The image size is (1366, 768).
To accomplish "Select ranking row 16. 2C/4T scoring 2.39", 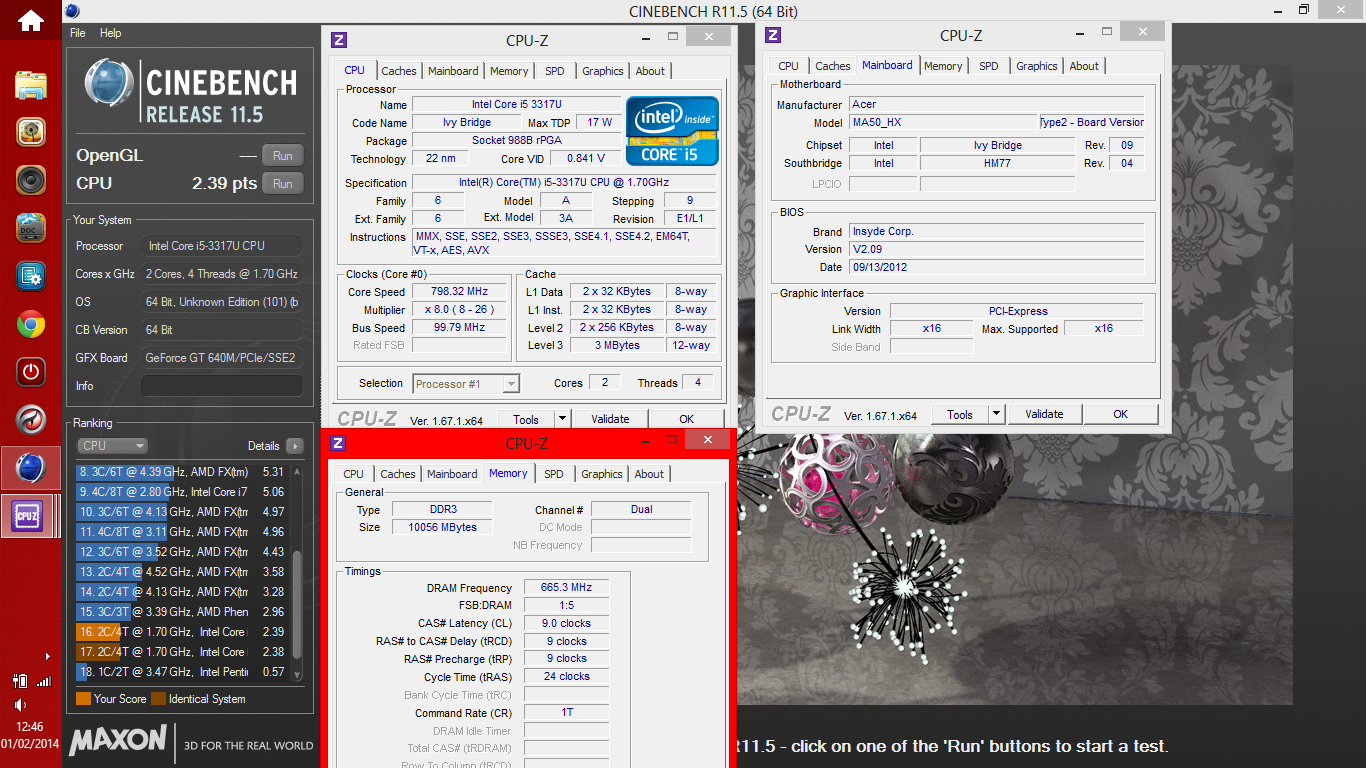I will [182, 632].
